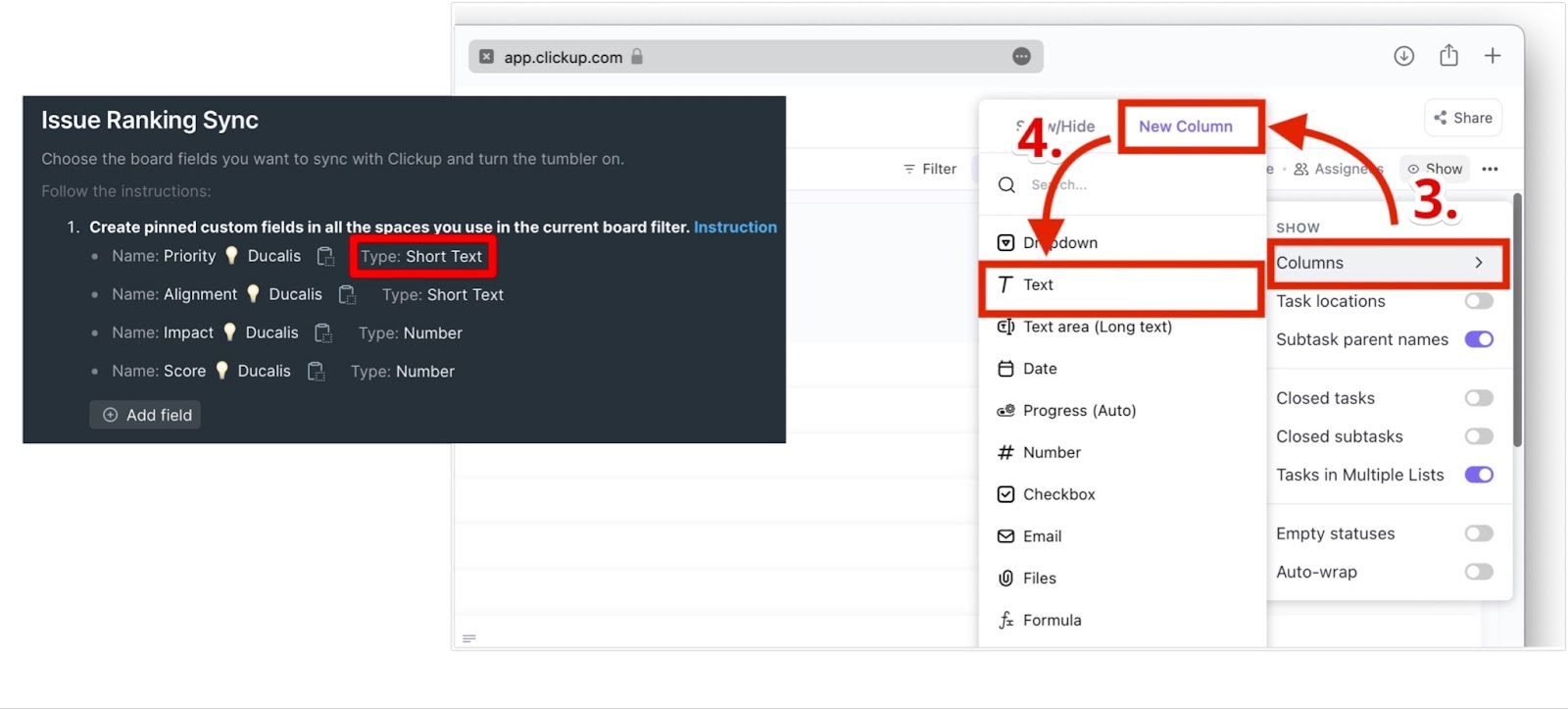Open the three-dot more options menu
This screenshot has height=709, width=1568.
(1490, 169)
